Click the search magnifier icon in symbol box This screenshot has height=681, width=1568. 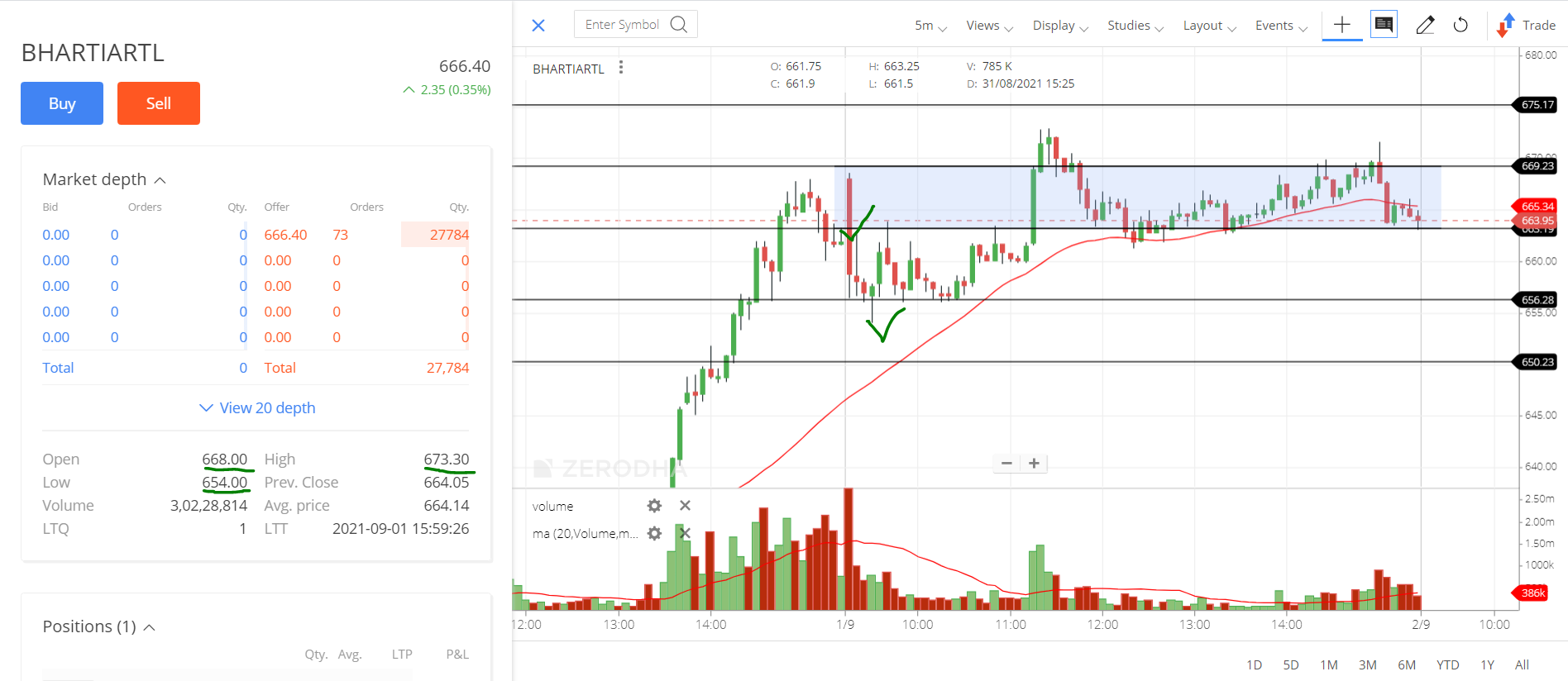679,24
